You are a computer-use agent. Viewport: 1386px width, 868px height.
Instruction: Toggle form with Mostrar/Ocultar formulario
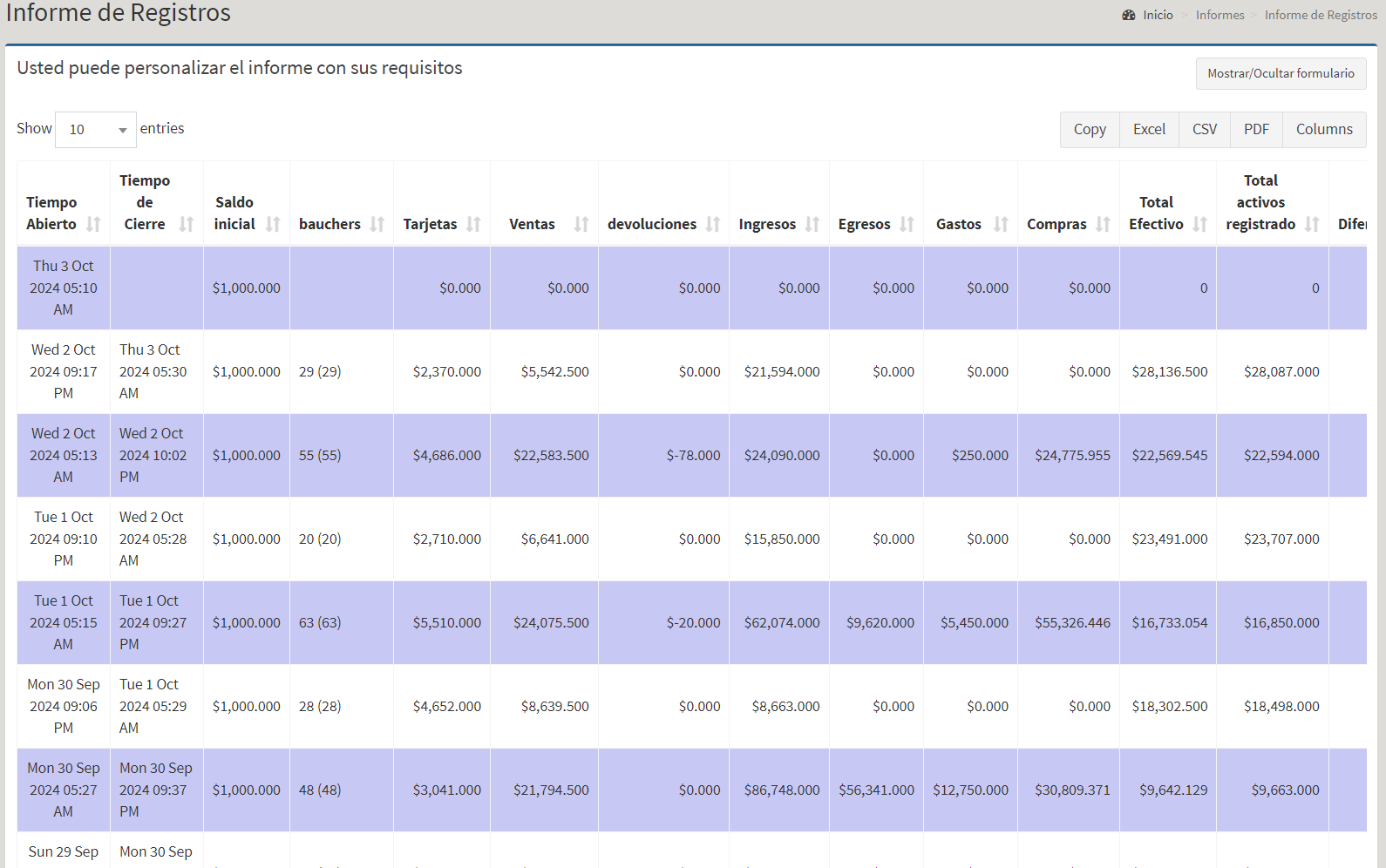(x=1280, y=74)
